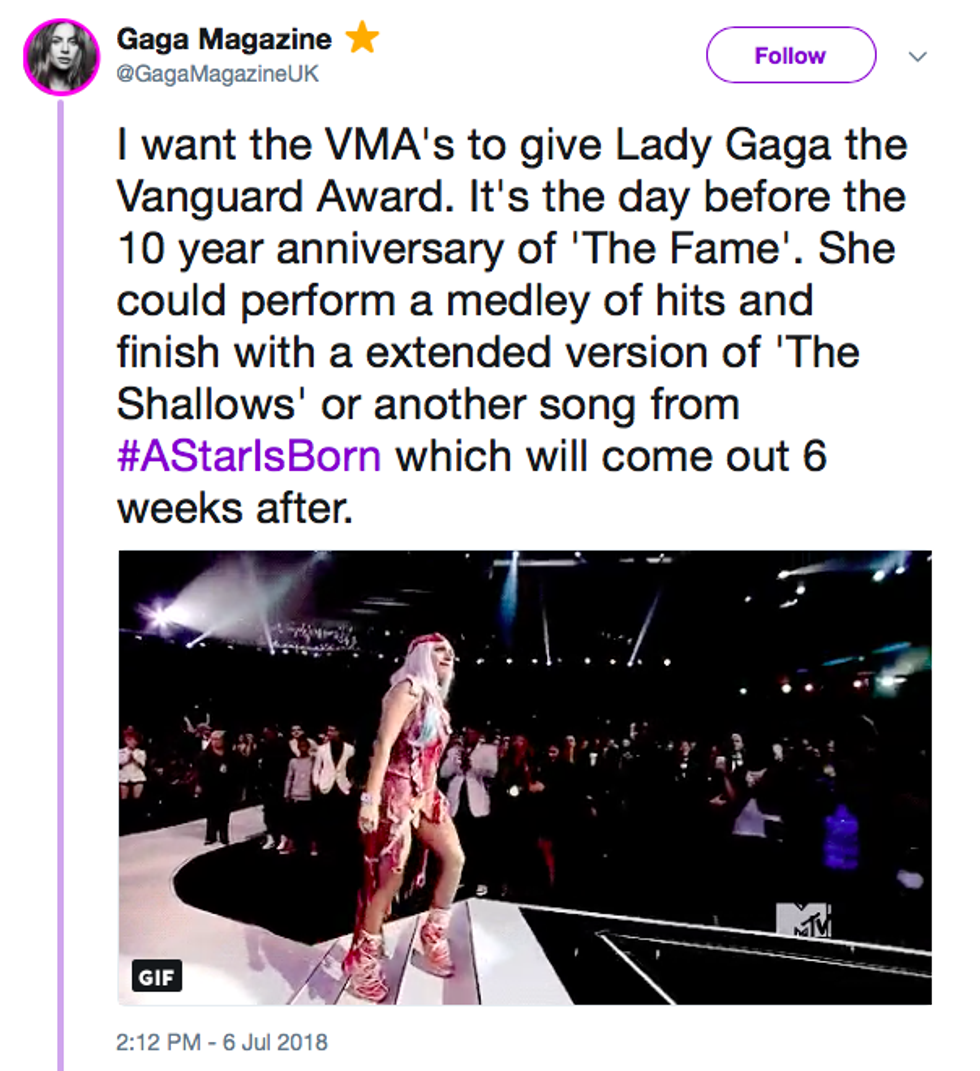980x1071 pixels.
Task: Open the @GagaMagazineUK handle link
Action: [218, 75]
